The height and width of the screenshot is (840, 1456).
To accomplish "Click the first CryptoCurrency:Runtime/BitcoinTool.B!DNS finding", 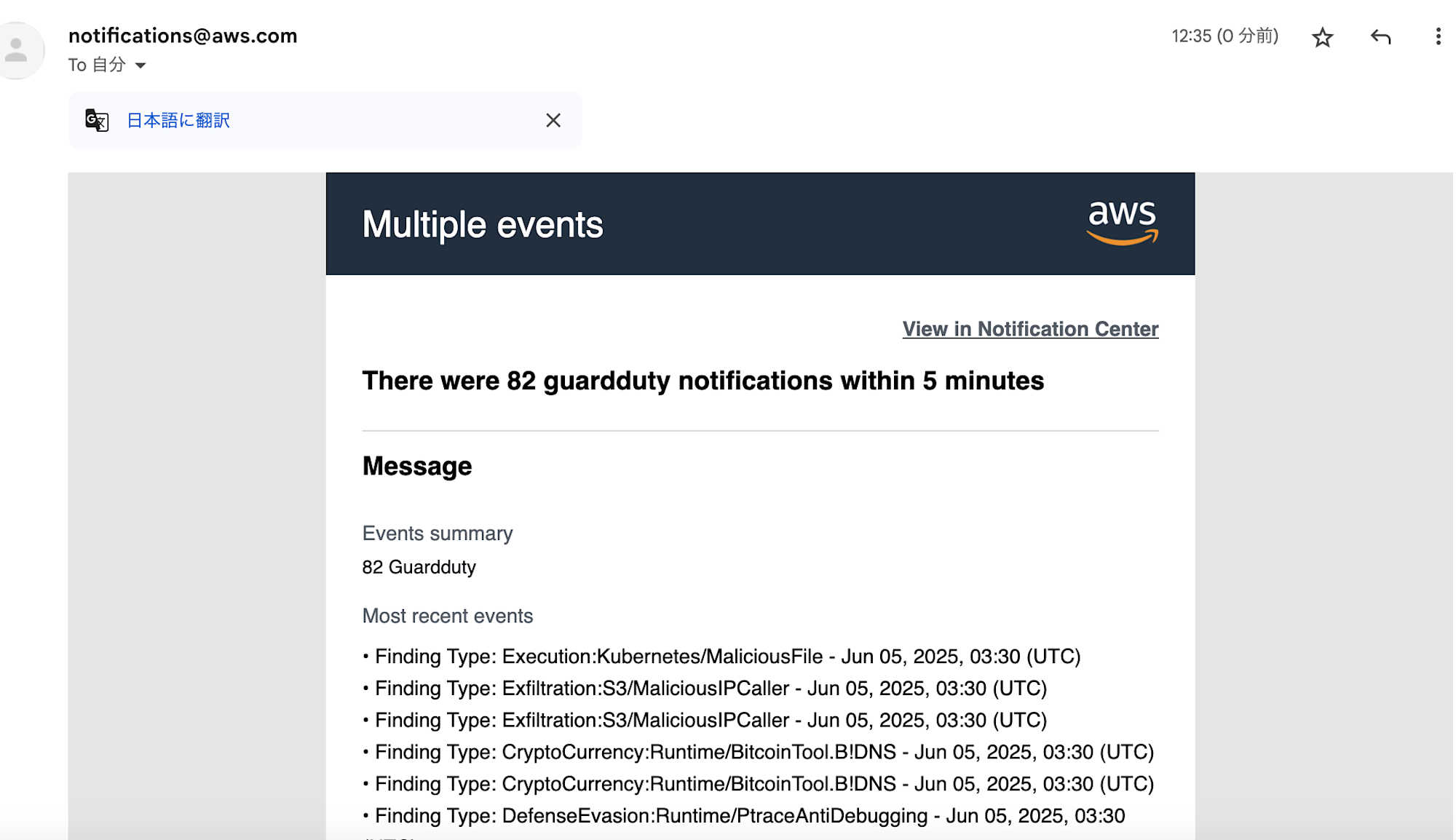I will tap(758, 752).
